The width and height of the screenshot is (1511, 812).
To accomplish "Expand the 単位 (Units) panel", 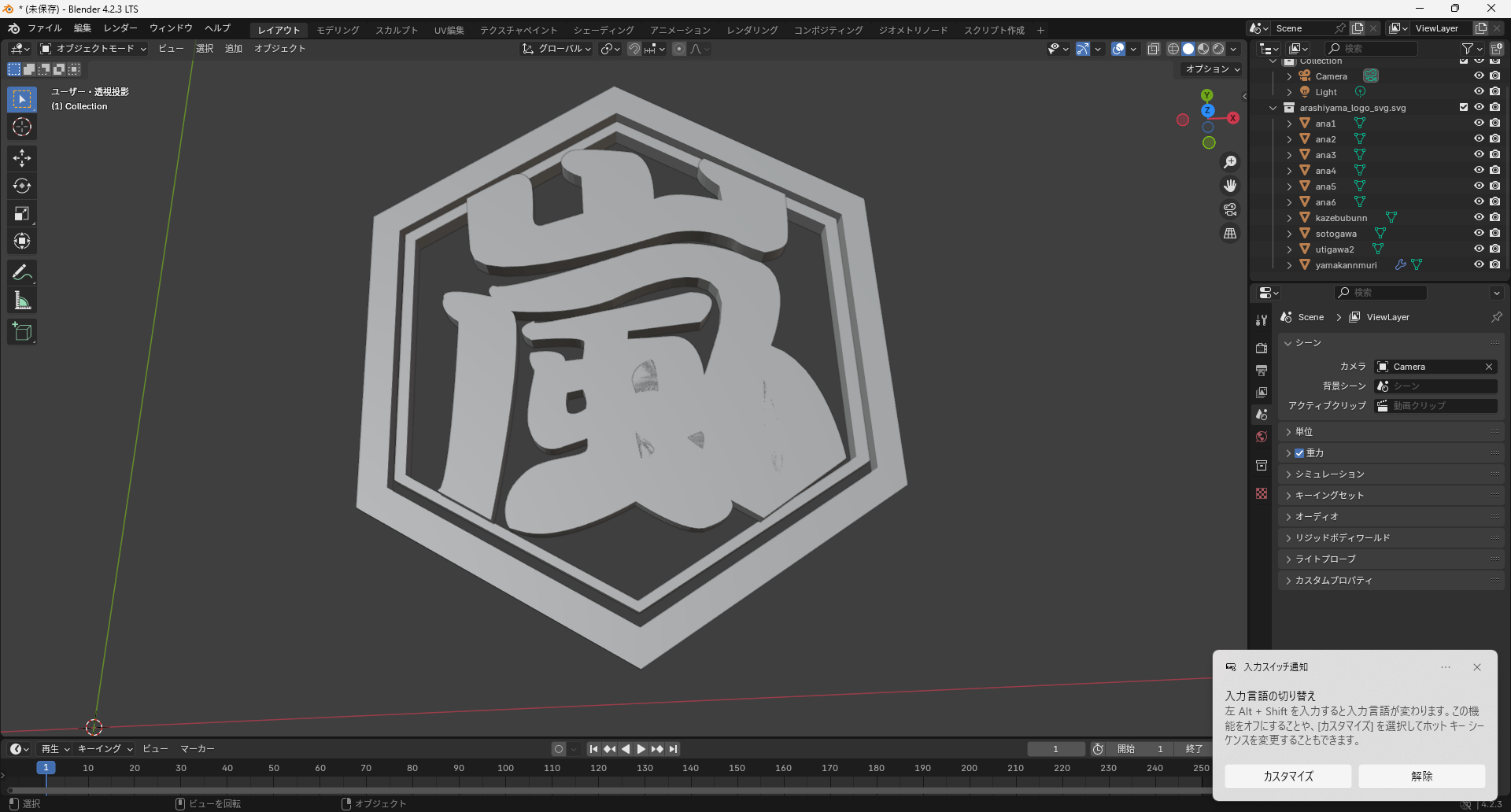I will tap(1304, 432).
